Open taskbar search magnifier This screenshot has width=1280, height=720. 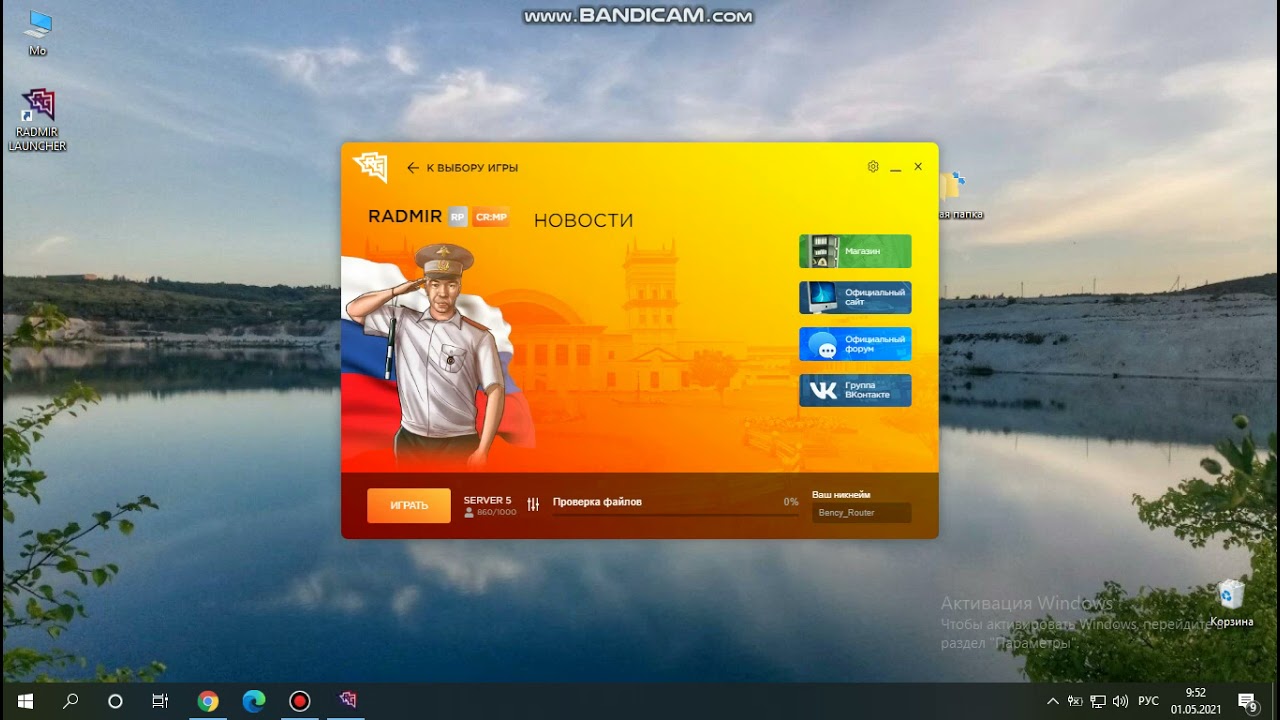point(70,701)
